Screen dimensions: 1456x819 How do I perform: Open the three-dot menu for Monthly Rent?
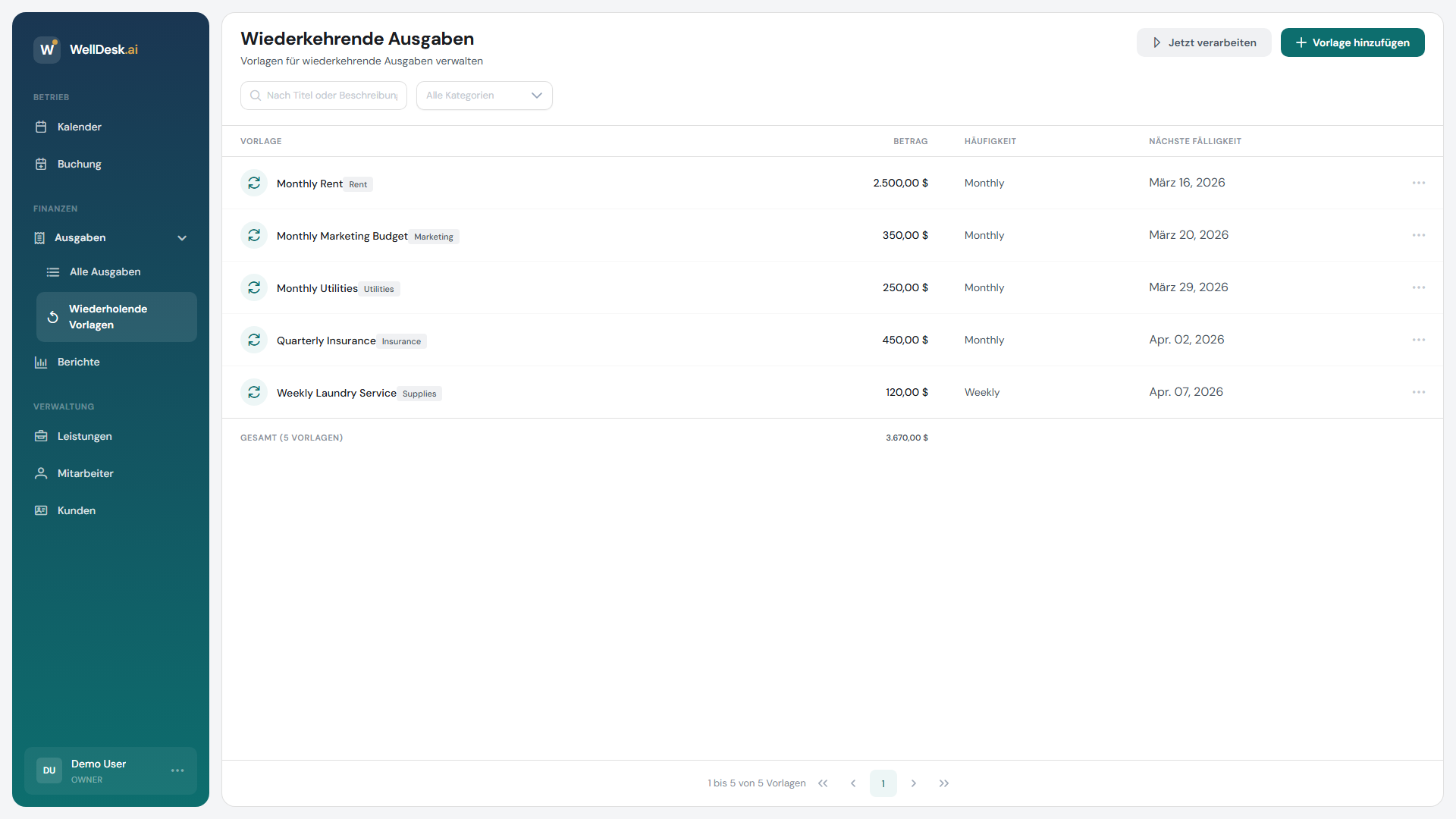tap(1418, 183)
